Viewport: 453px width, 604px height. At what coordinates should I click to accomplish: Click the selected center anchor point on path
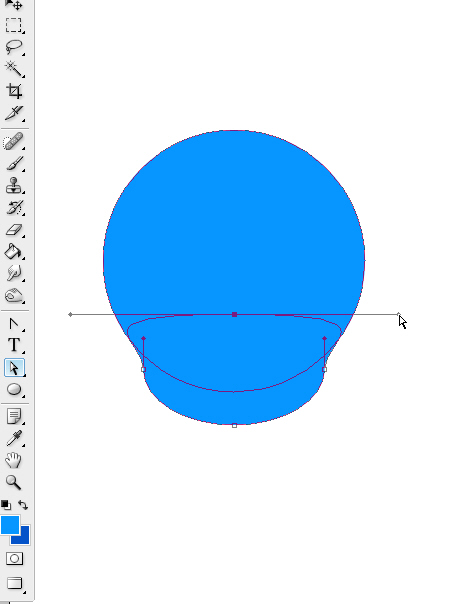(234, 315)
